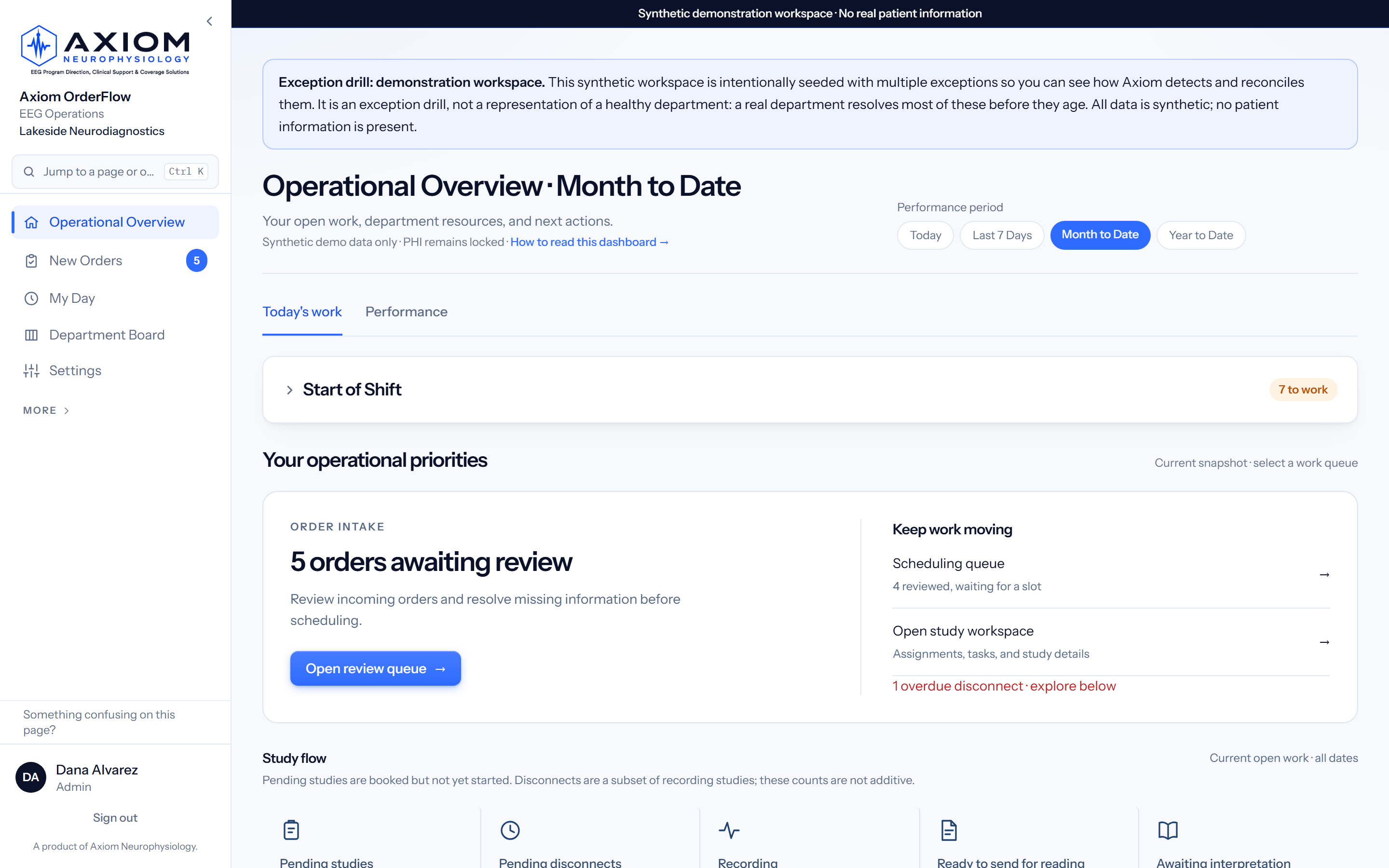1389x868 pixels.
Task: Click Dana Alvarez user name
Action: [x=96, y=770]
